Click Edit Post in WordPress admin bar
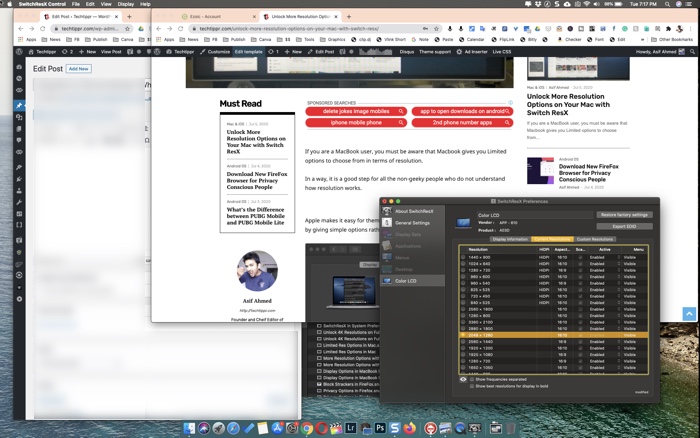 pos(321,52)
